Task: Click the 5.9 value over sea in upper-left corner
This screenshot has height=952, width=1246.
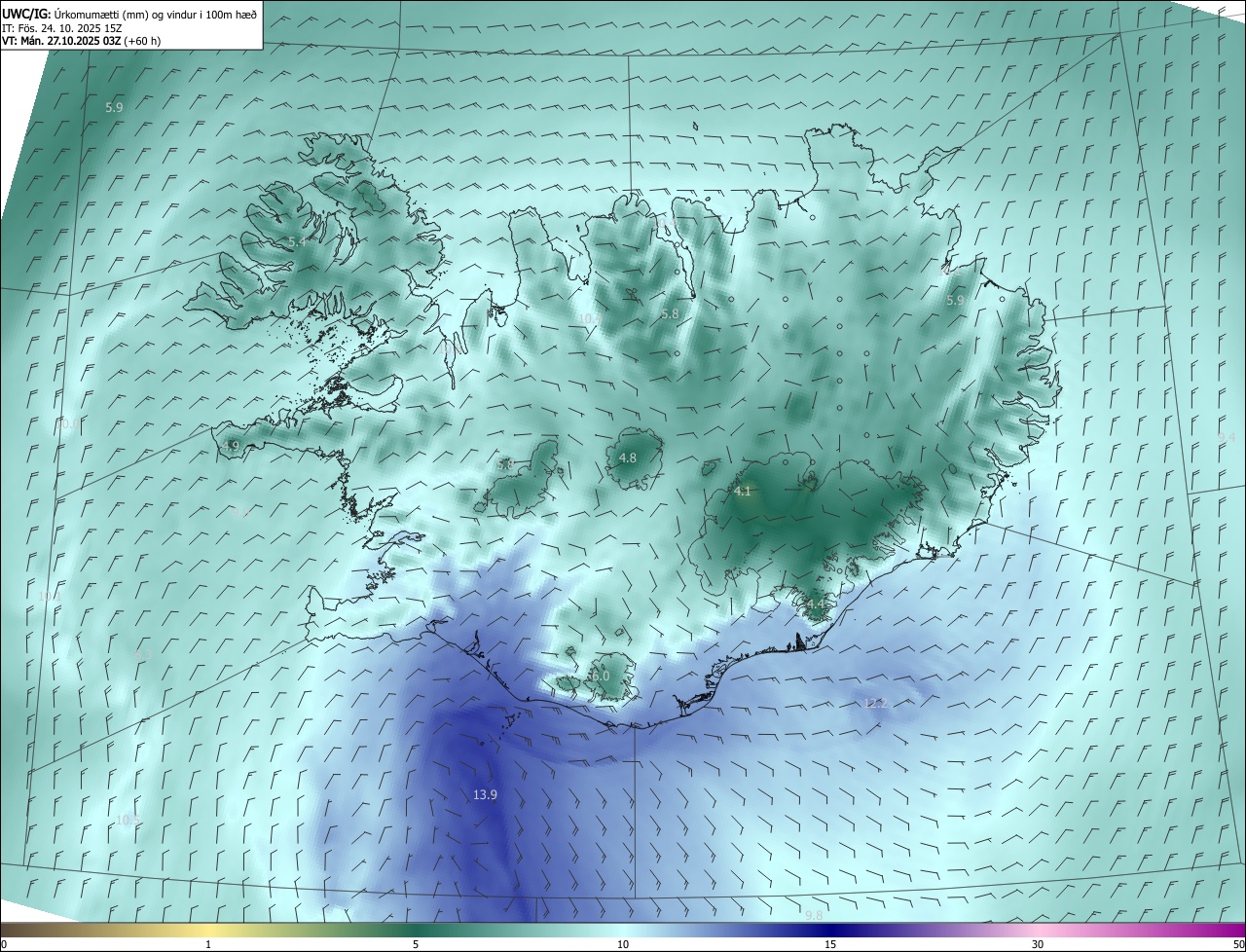Action: [114, 107]
